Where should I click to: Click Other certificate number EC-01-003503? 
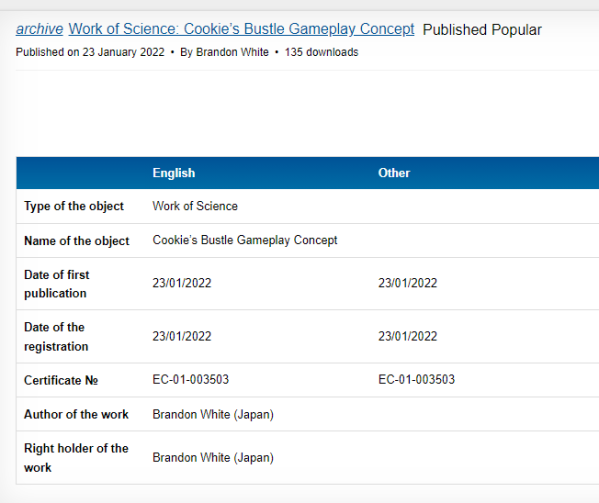416,380
